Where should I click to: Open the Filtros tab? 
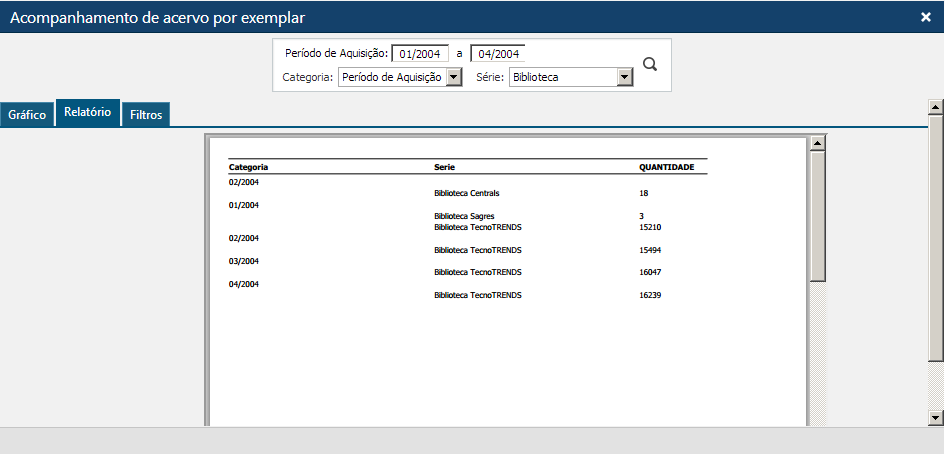click(146, 115)
